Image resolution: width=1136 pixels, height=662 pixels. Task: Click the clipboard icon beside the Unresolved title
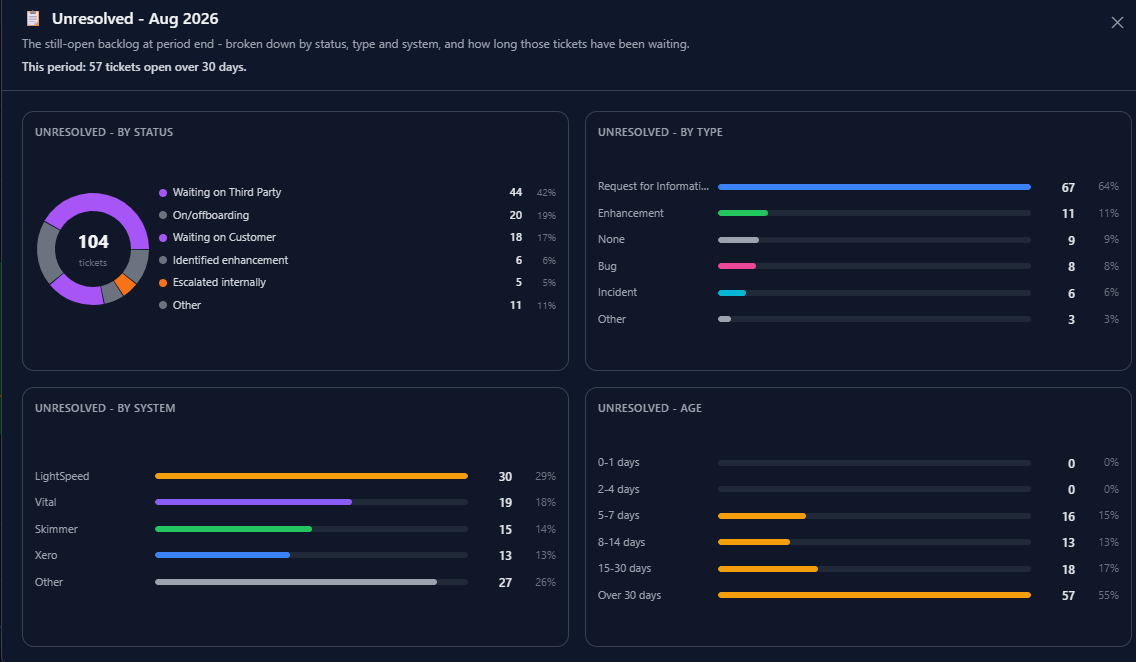click(x=33, y=18)
